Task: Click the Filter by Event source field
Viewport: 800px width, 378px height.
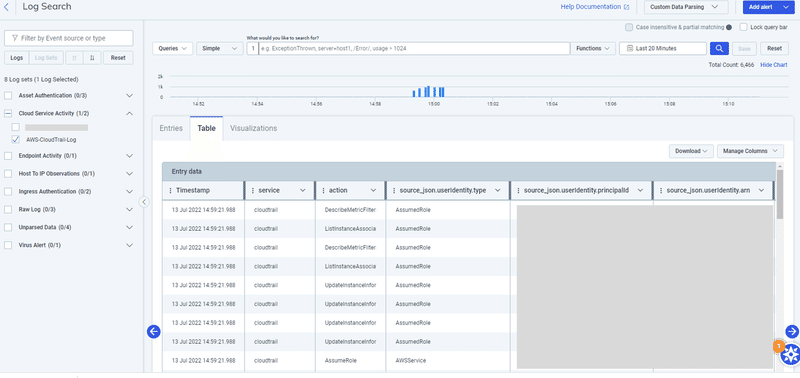Action: click(x=69, y=38)
